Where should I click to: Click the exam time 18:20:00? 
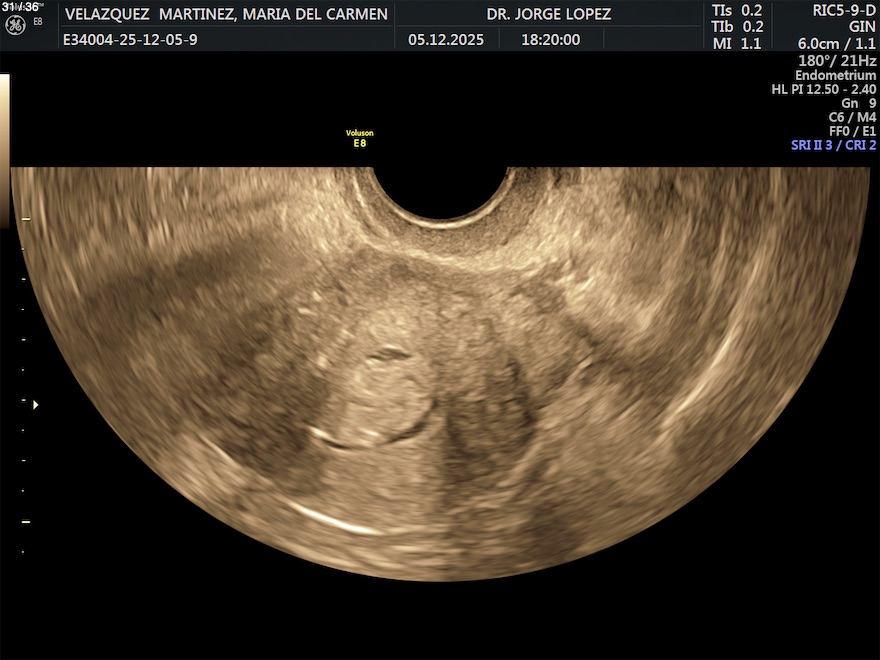[550, 40]
